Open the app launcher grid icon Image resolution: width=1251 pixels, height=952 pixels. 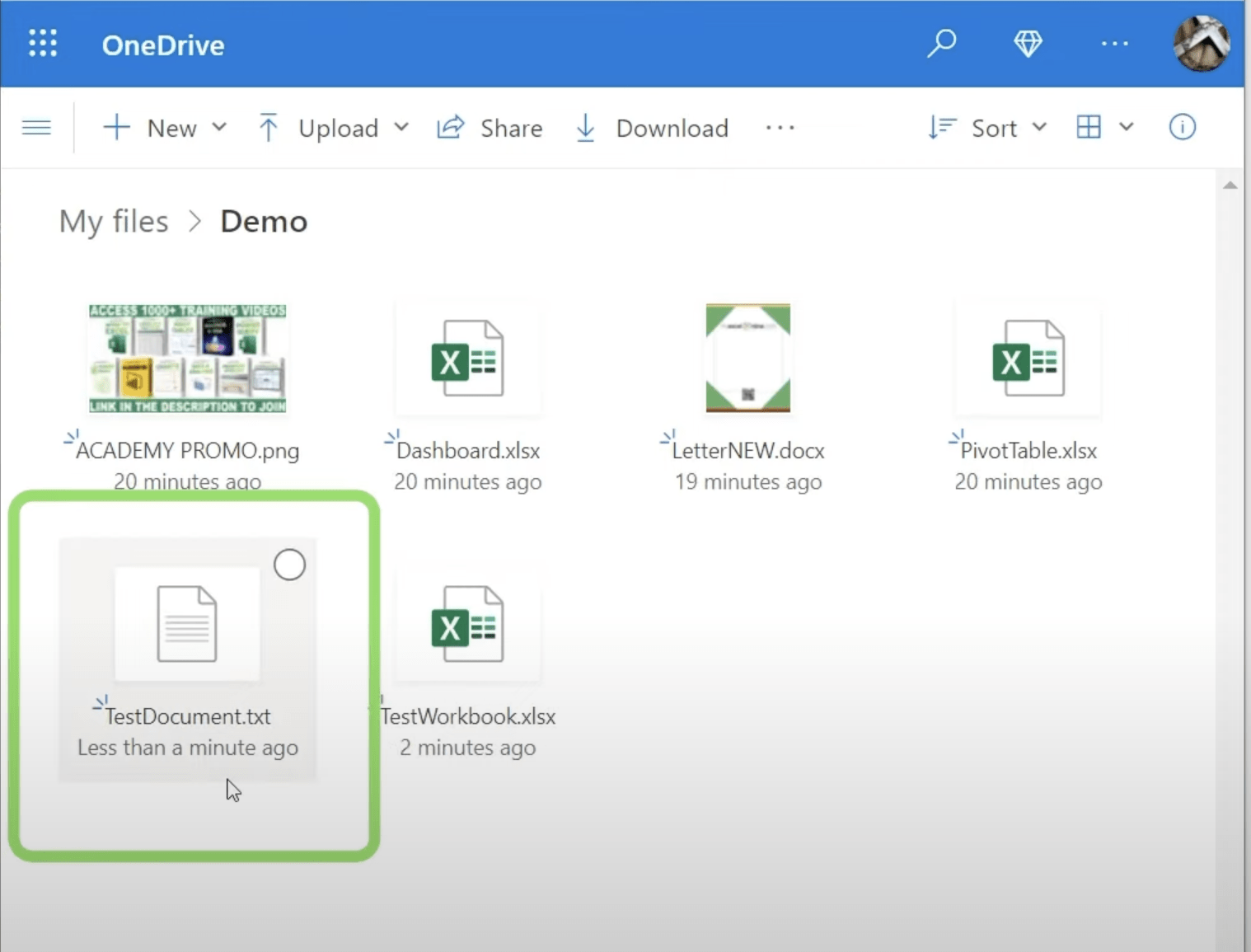pos(43,43)
